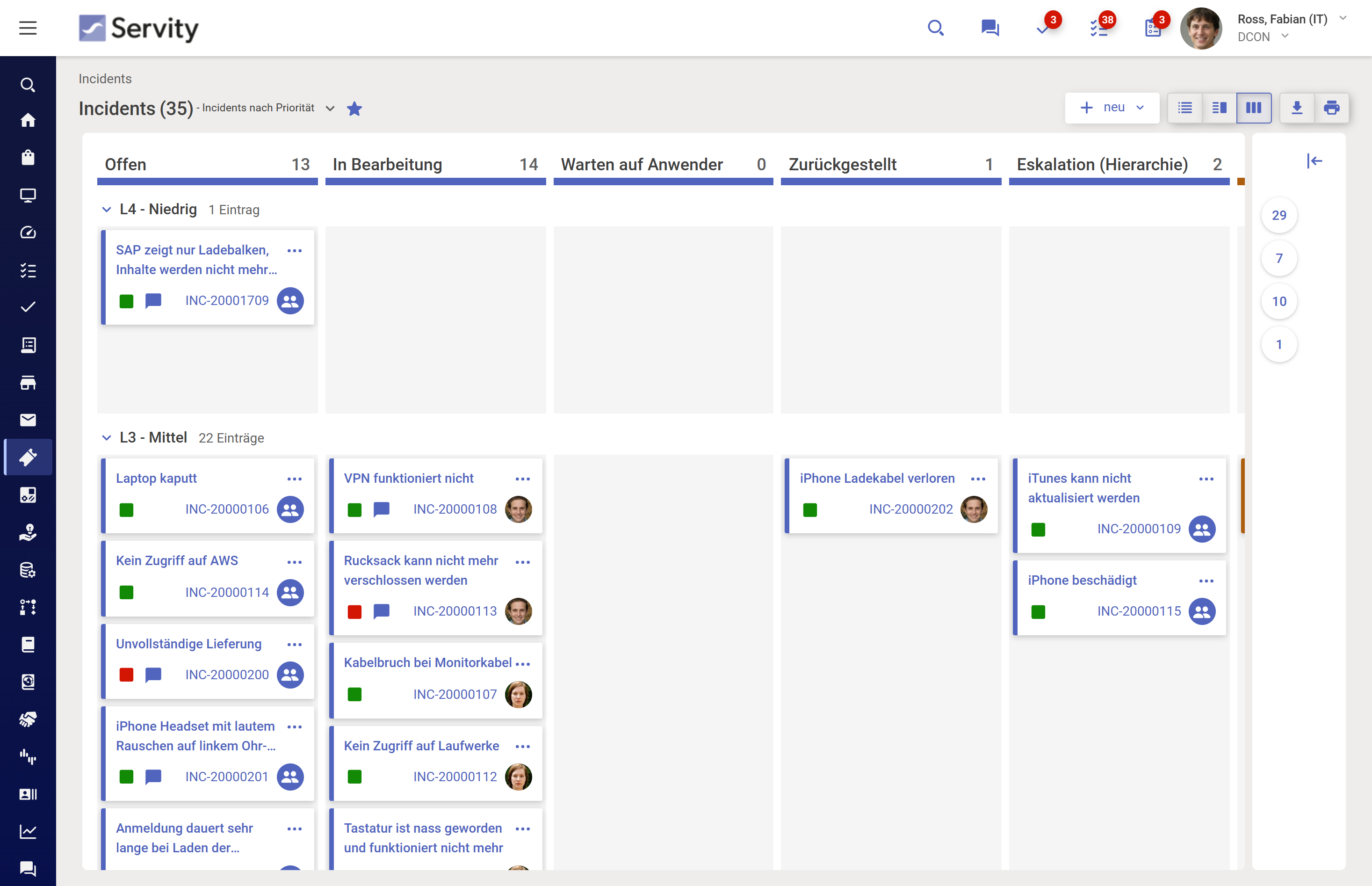Open the Kein Zugriff auf Laufwerke incident
This screenshot has height=886, width=1372.
tap(421, 746)
